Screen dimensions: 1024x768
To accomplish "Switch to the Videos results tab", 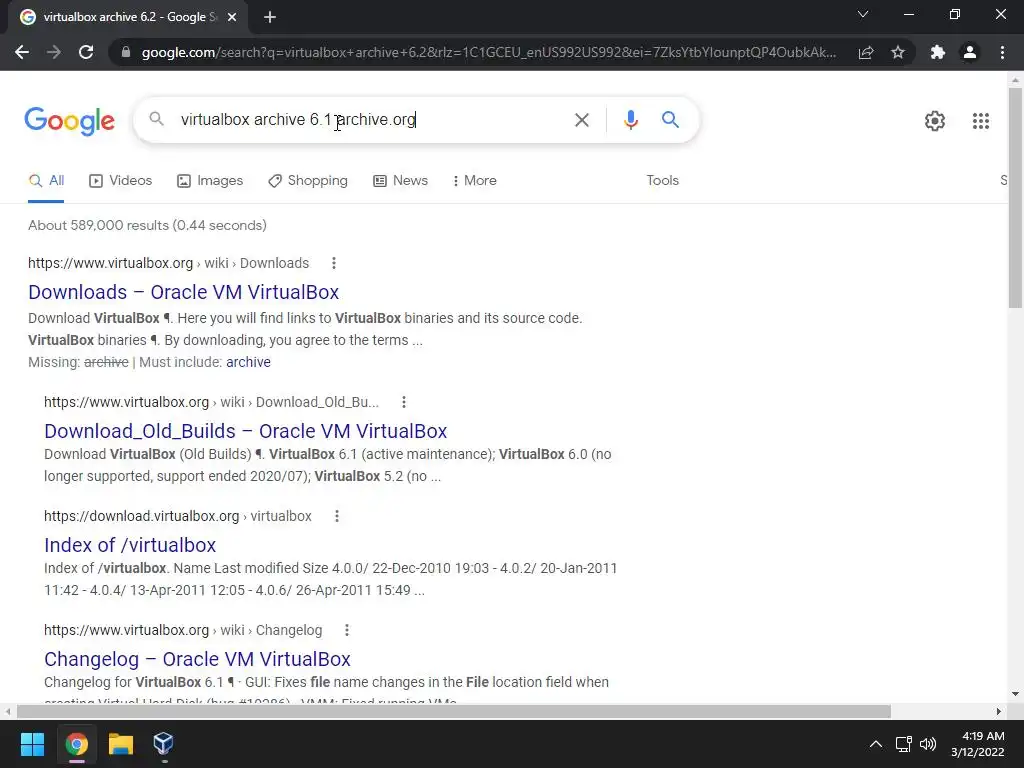I will coord(121,181).
